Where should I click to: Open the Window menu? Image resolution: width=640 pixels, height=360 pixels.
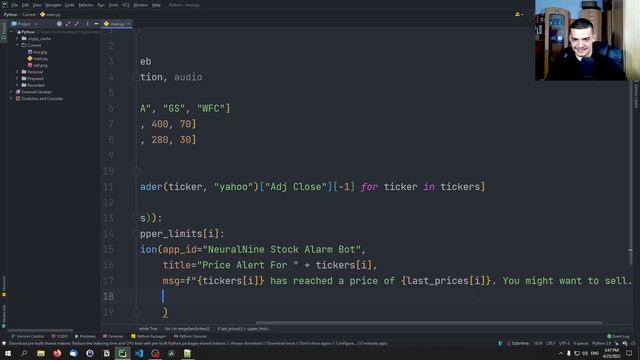point(141,5)
